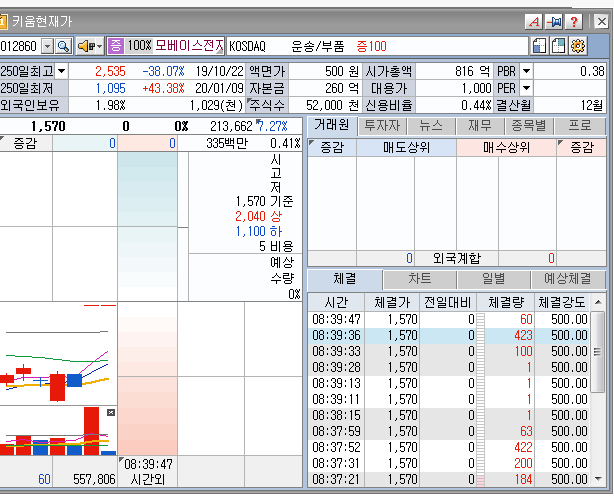Screen dimensions: 614x496
Task: Click the mini candlestick chart
Action: click(58, 354)
